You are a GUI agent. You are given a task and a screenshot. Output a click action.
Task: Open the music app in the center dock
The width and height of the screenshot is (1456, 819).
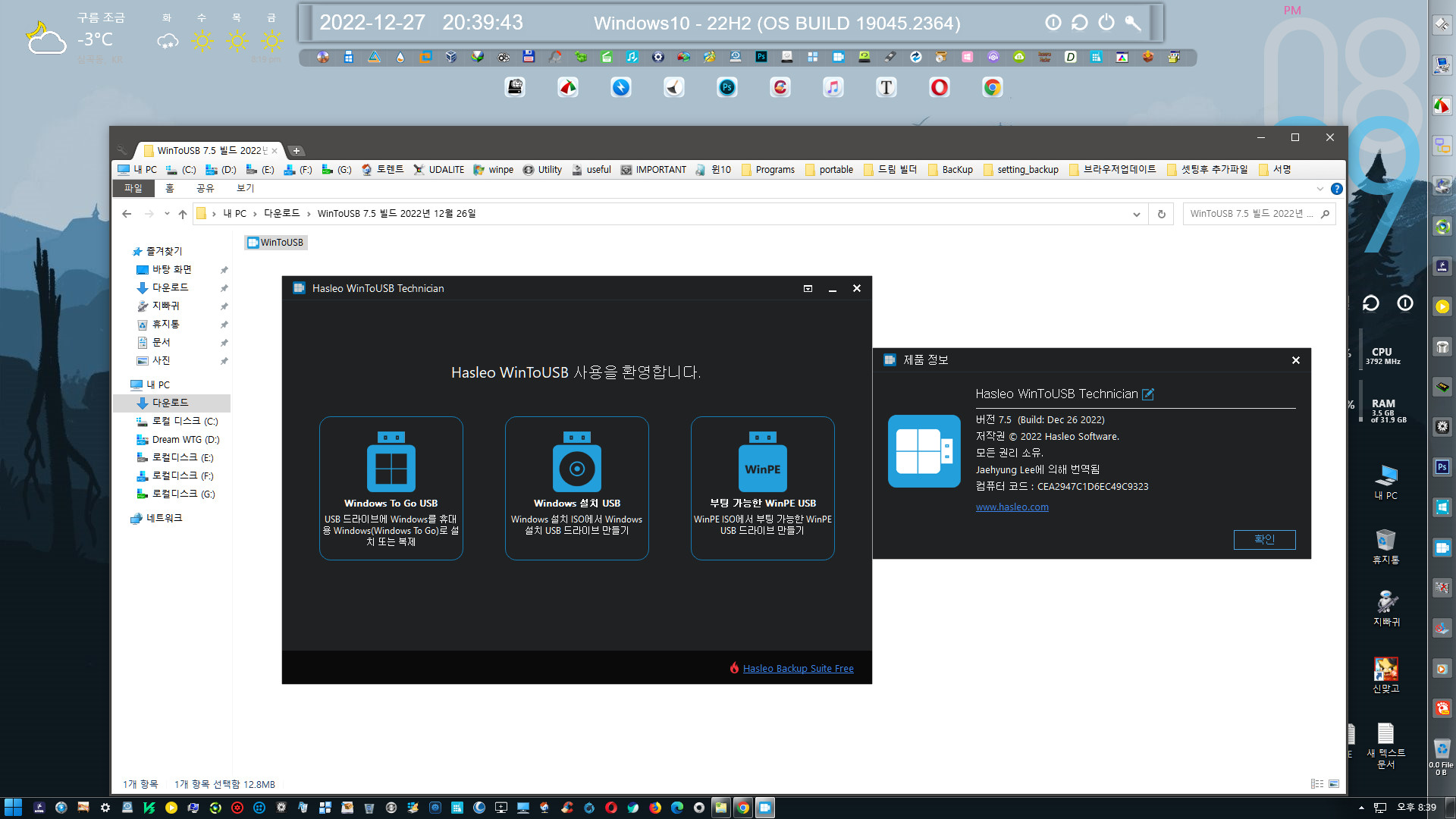click(x=833, y=88)
